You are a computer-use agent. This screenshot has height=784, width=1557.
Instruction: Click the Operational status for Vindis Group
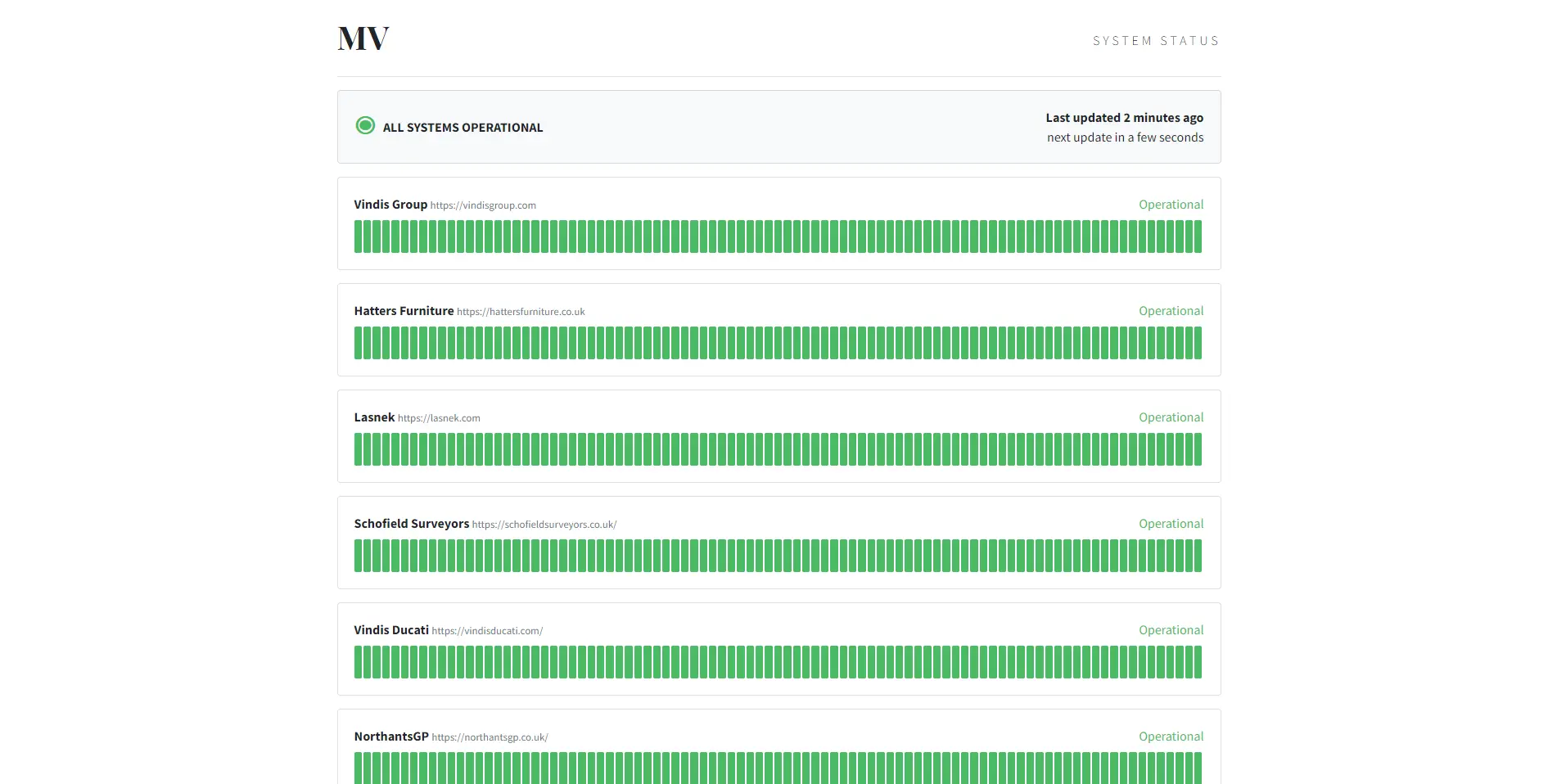point(1171,204)
